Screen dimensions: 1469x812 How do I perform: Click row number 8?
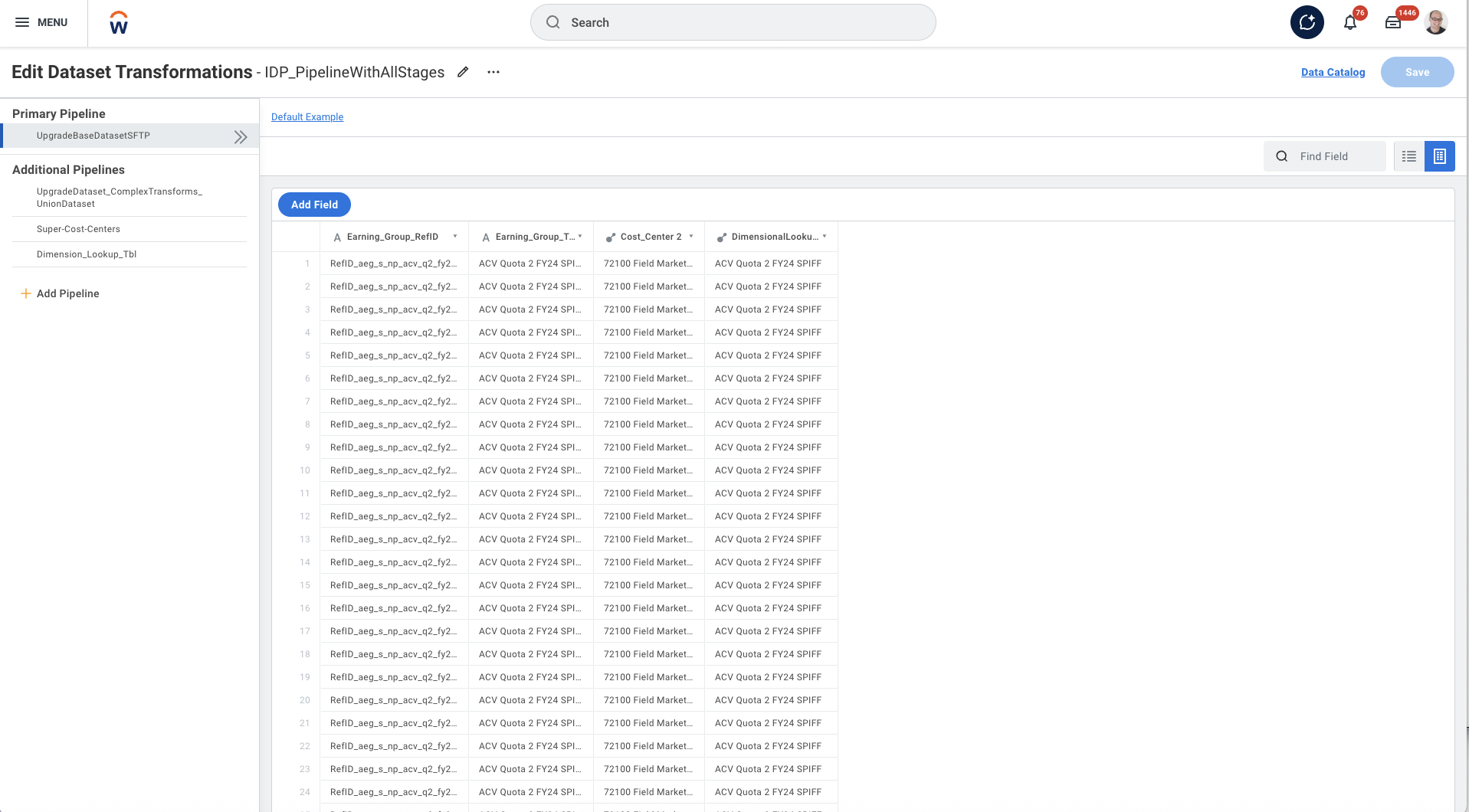307,424
